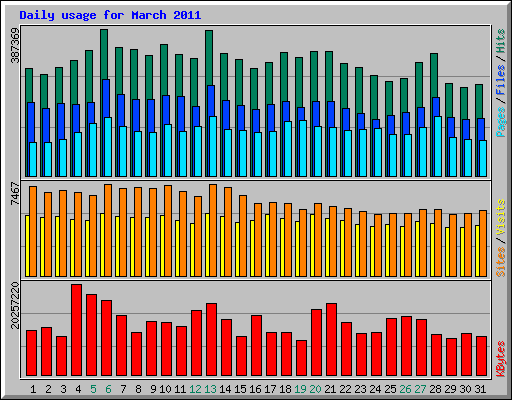Click the visits axis value 7467
The image size is (512, 400).
tap(15, 194)
